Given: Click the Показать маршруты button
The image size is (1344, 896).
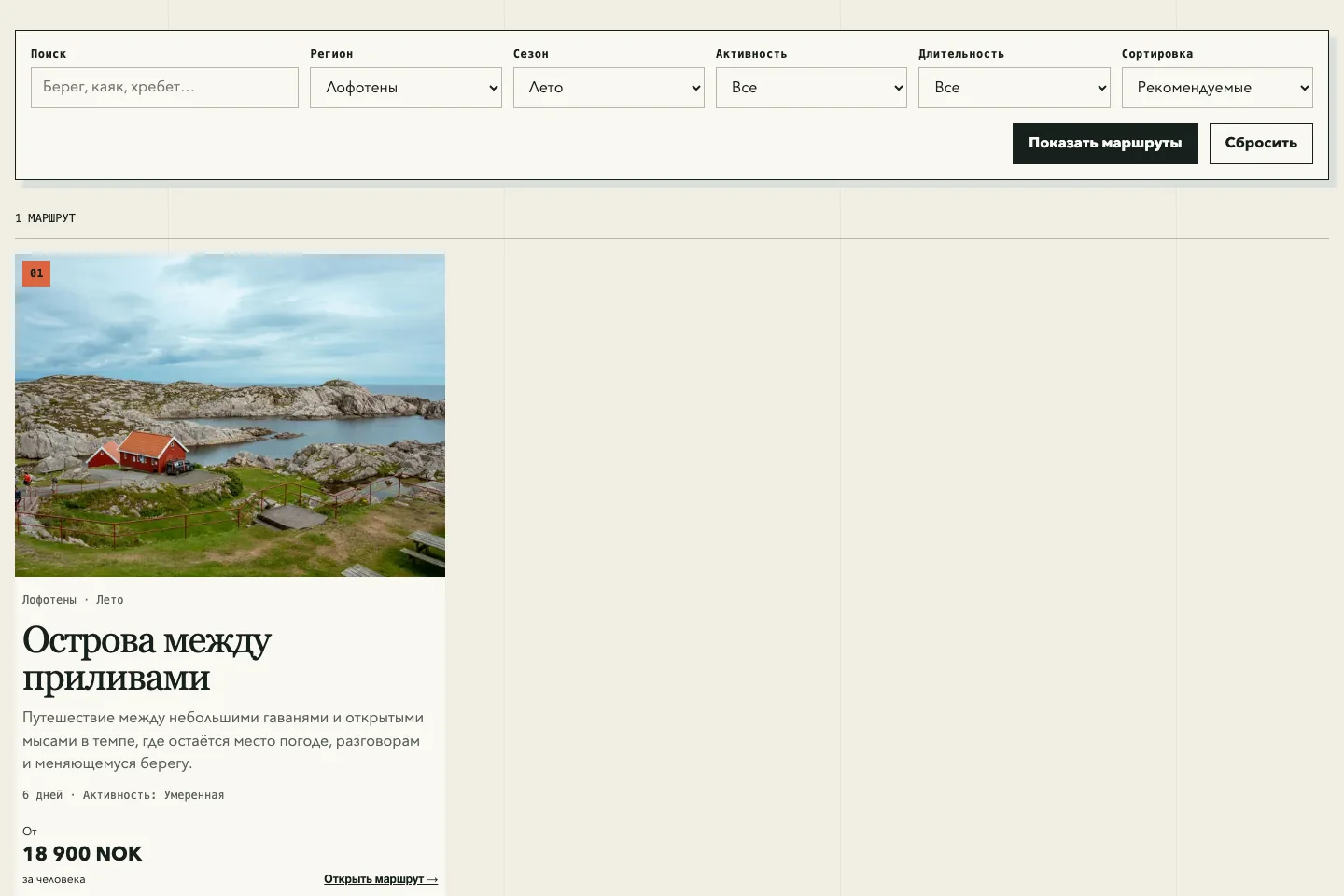Looking at the screenshot, I should [1105, 144].
